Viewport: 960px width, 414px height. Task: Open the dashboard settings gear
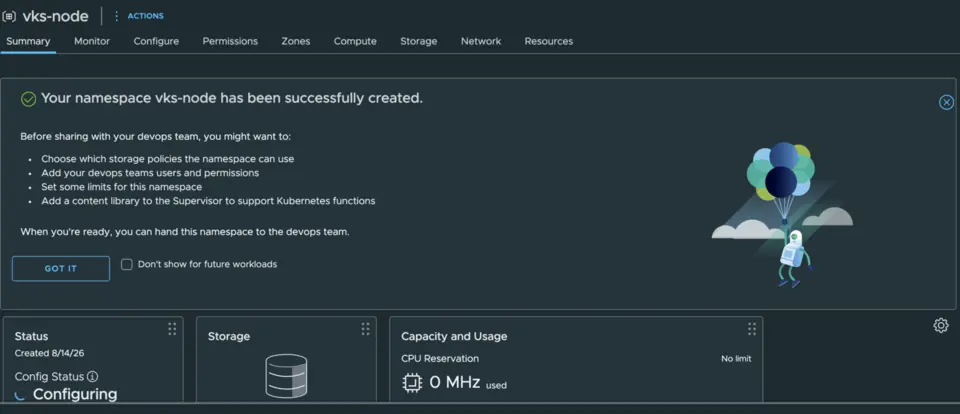pyautogui.click(x=941, y=325)
